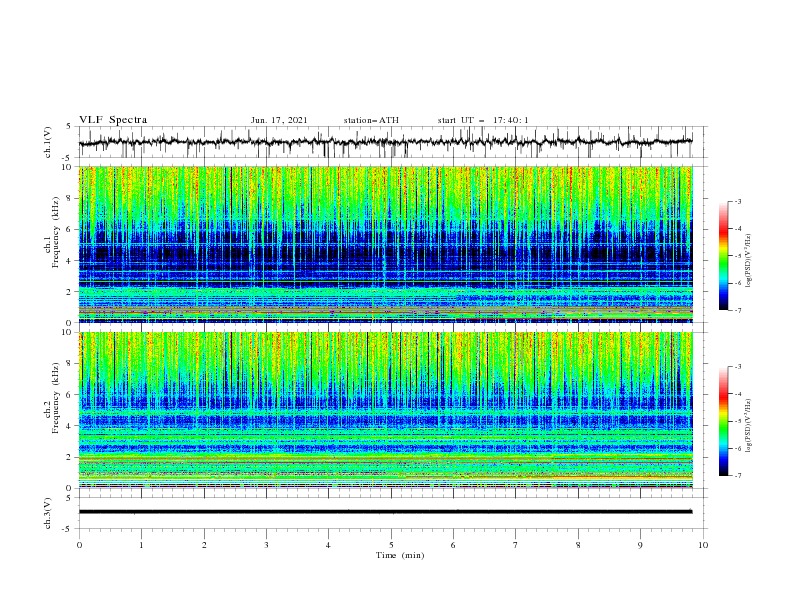Click the time axis end tick label "10"
The height and width of the screenshot is (612, 792).
coord(703,545)
